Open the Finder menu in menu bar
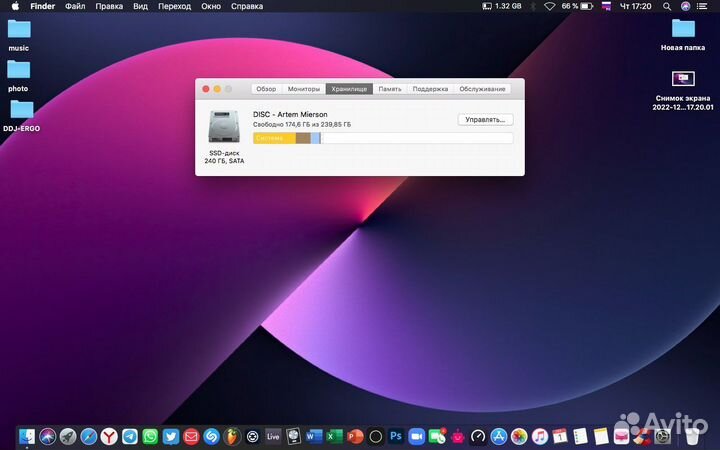Viewport: 720px width, 450px height. pyautogui.click(x=43, y=6)
